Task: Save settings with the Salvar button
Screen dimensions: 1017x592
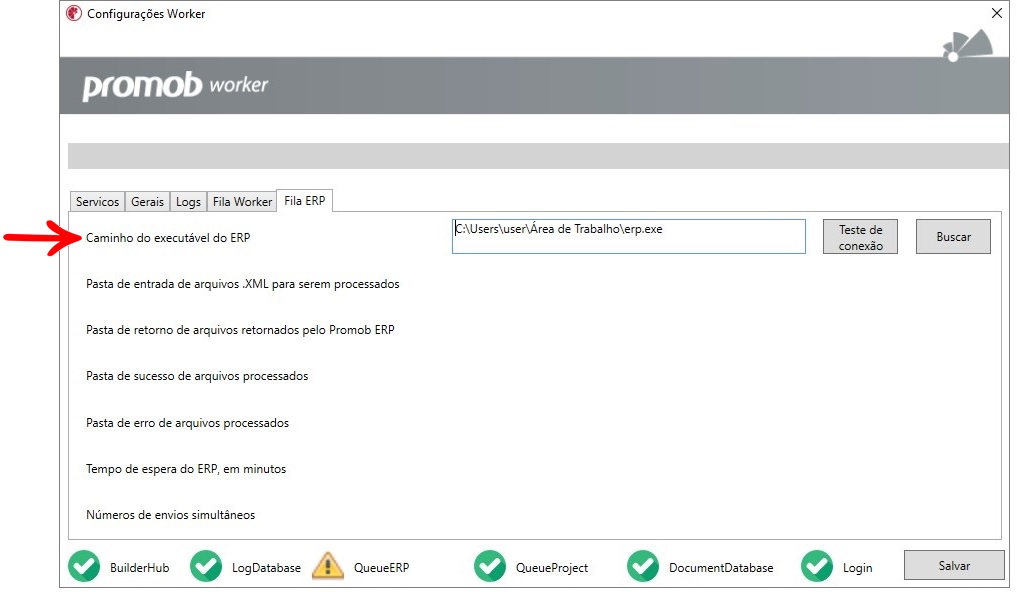Action: pyautogui.click(x=954, y=565)
